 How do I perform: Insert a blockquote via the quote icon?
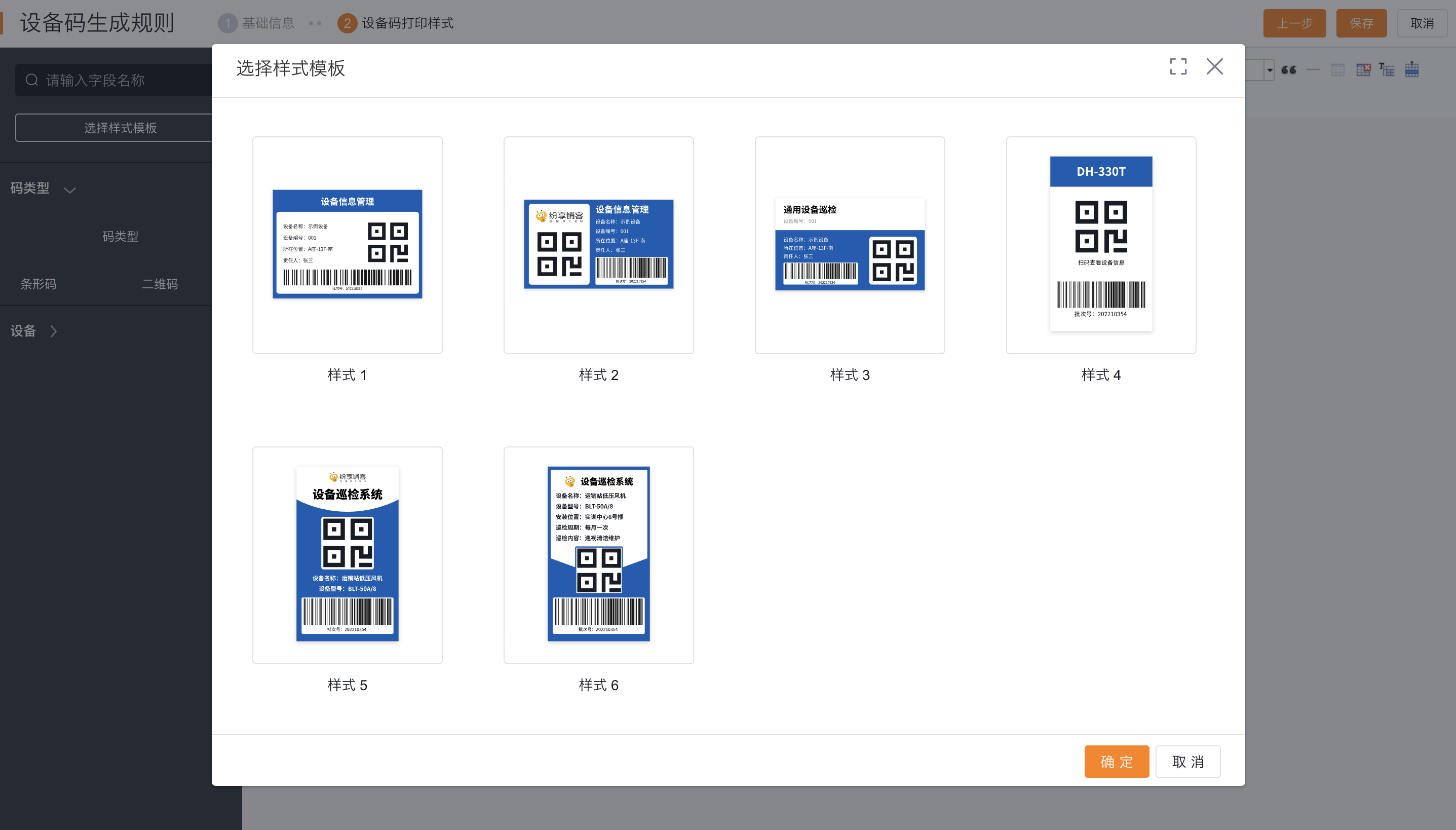click(1288, 69)
